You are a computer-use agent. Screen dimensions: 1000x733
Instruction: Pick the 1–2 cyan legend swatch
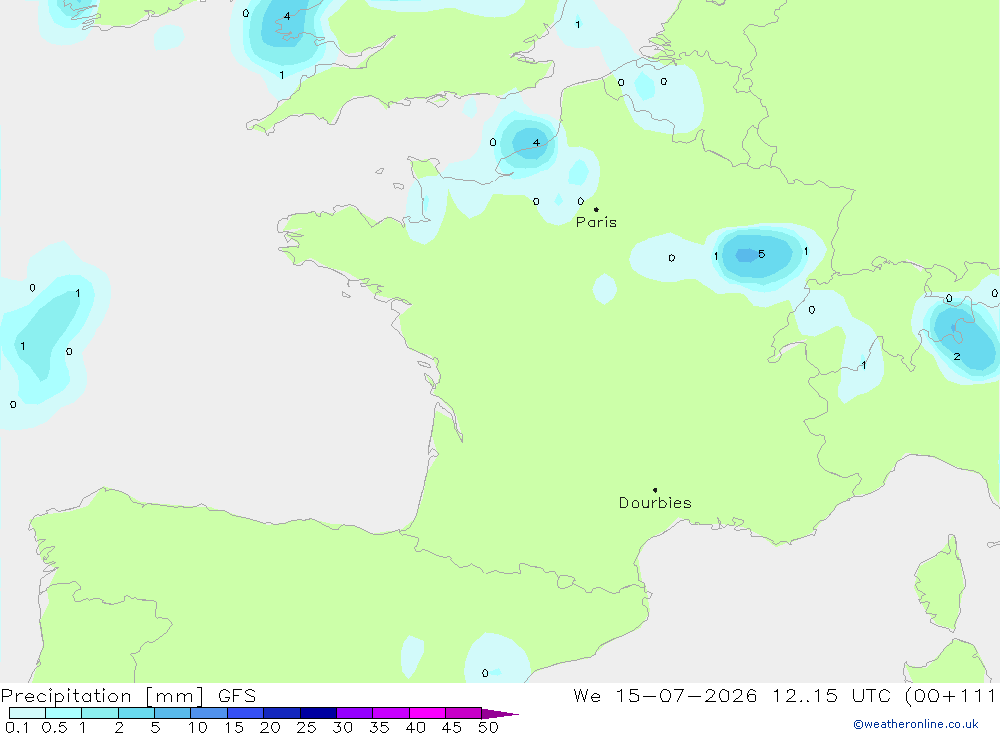[100, 713]
